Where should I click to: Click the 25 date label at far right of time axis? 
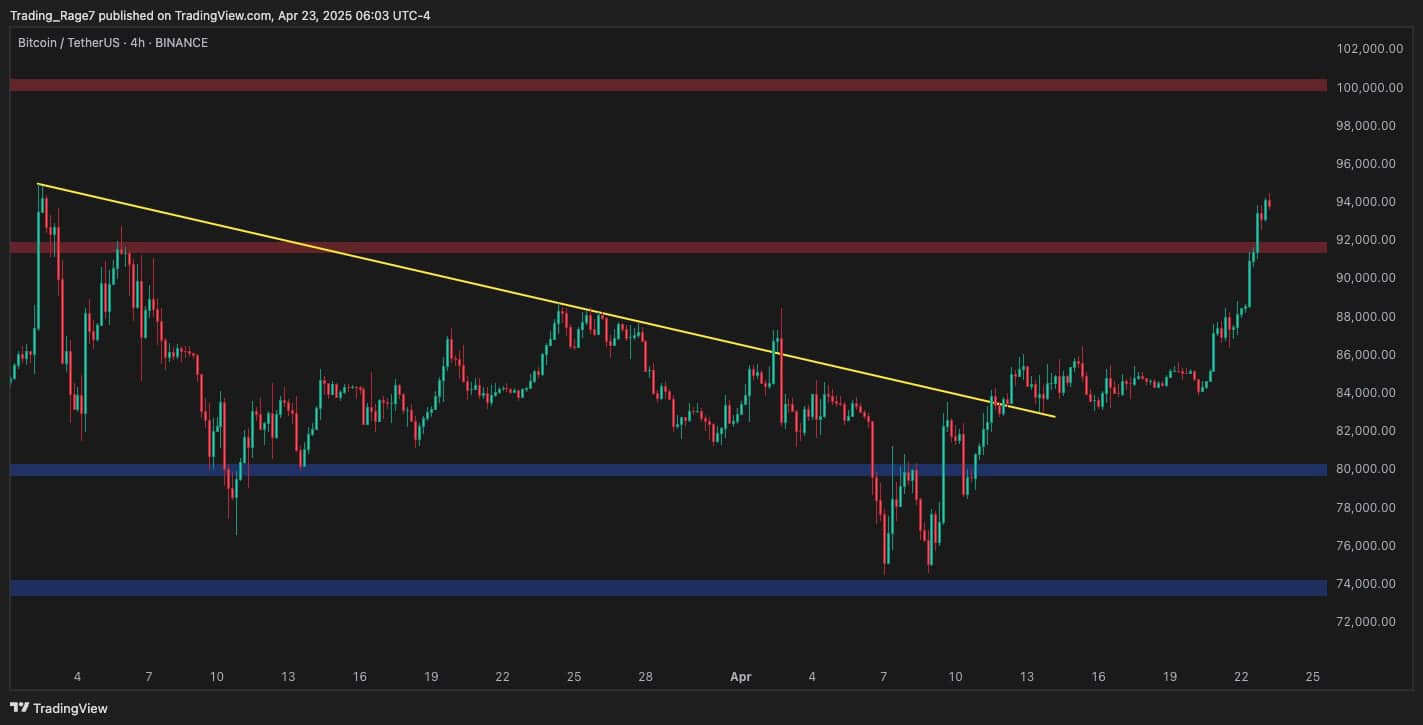pyautogui.click(x=1313, y=677)
